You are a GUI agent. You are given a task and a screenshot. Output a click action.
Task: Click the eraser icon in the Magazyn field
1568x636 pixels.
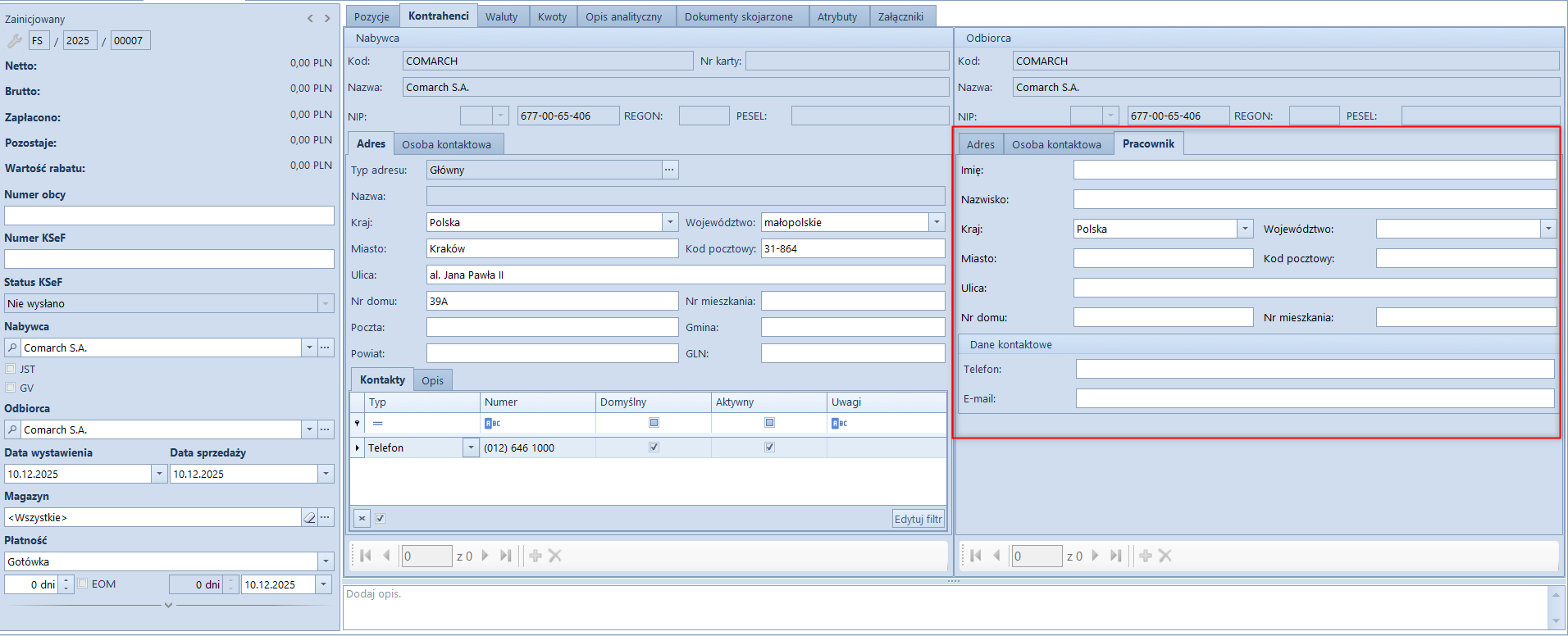[309, 517]
